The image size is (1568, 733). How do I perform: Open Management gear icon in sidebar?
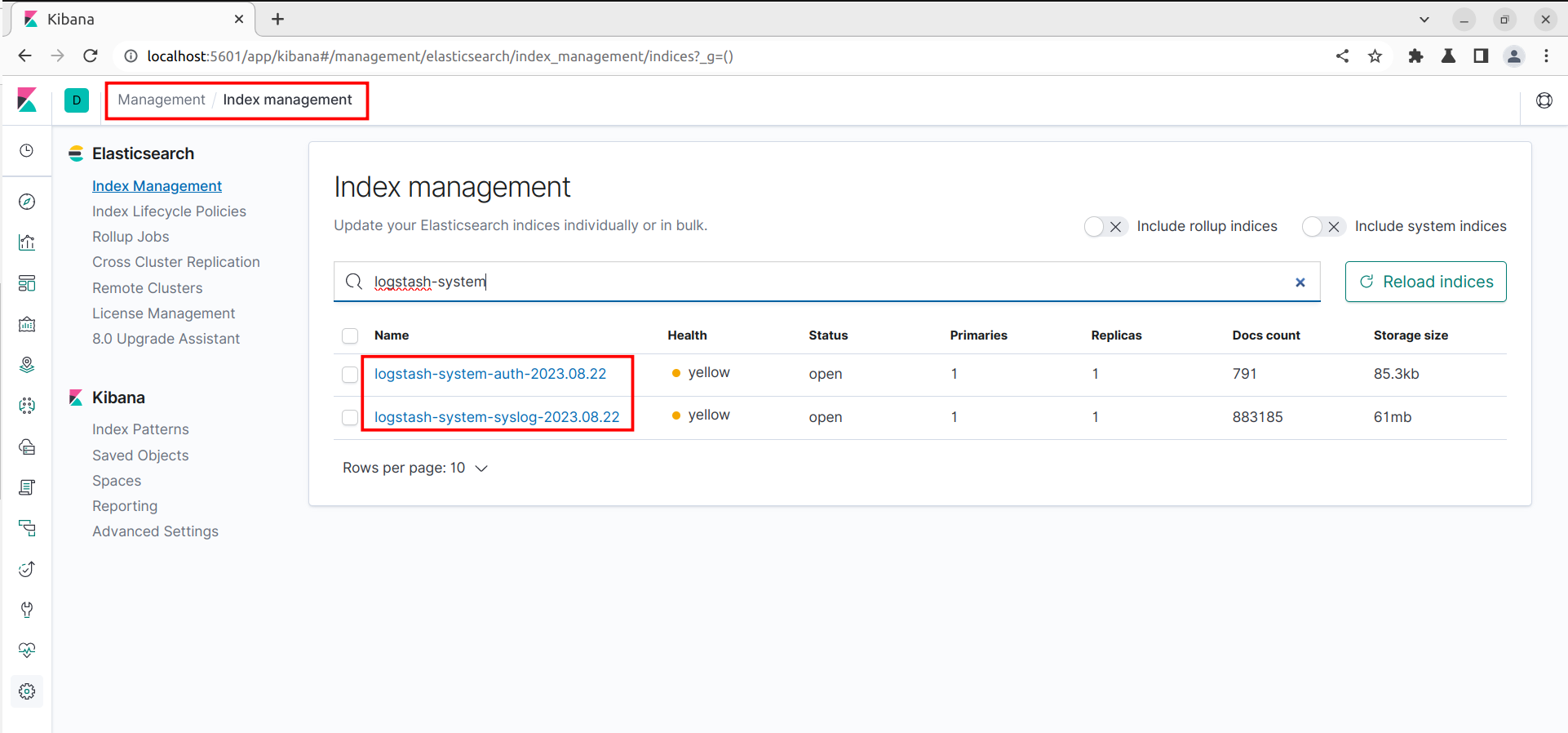tap(27, 691)
